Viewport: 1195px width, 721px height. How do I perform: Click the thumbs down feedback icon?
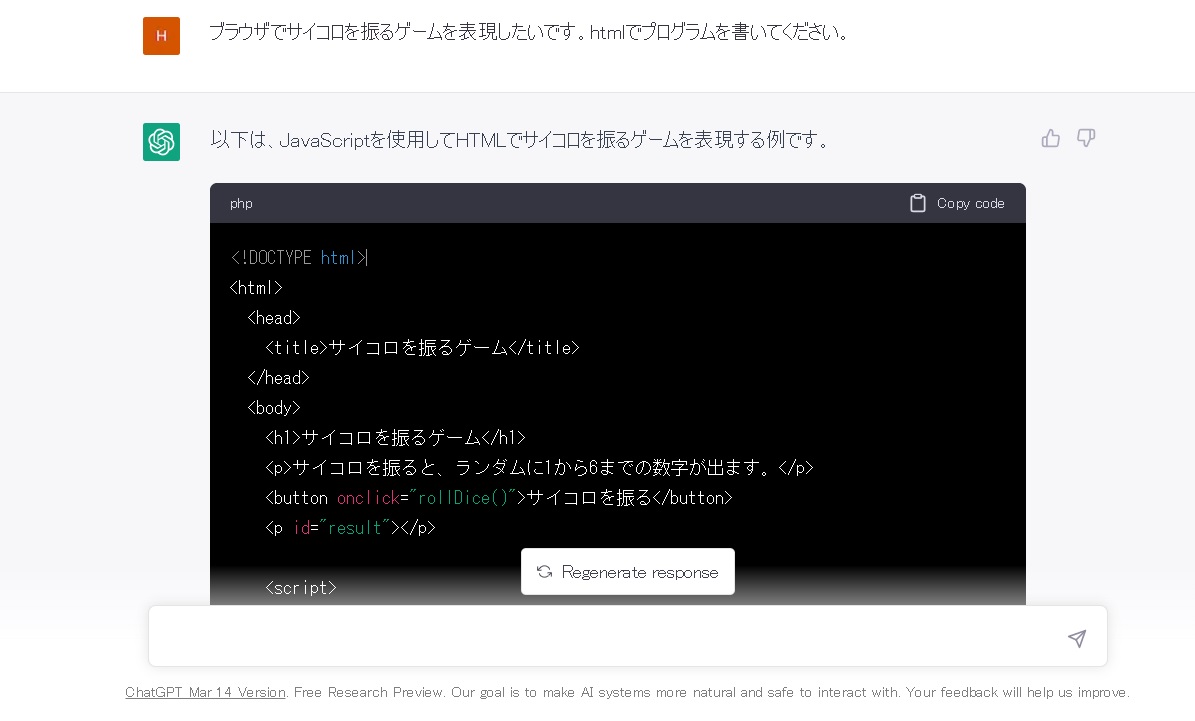(1086, 138)
